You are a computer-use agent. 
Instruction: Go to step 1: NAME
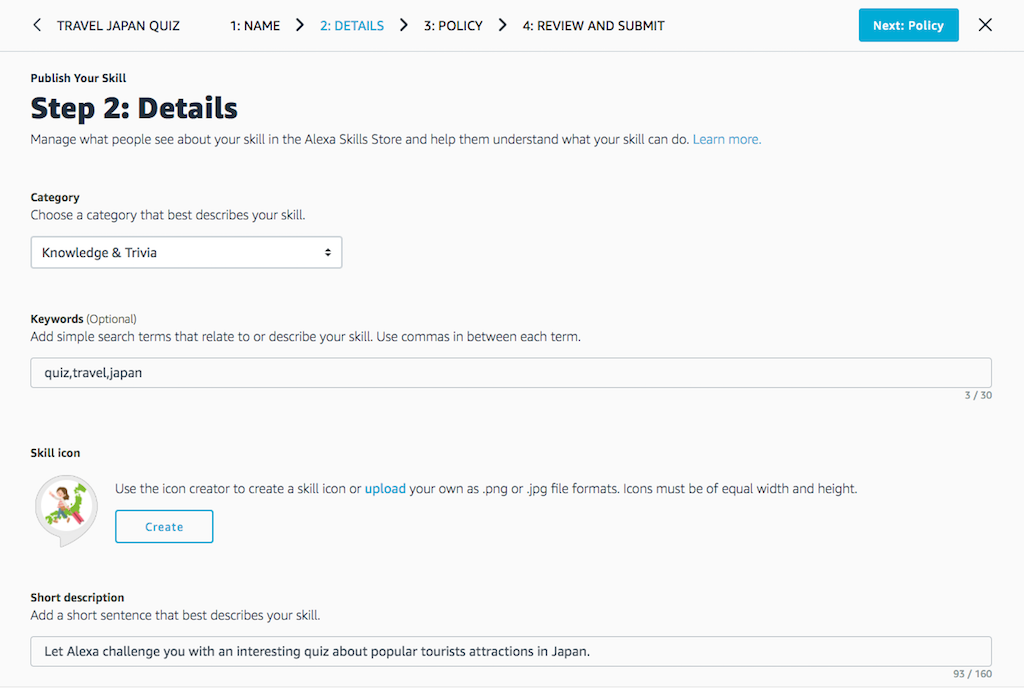coord(255,25)
